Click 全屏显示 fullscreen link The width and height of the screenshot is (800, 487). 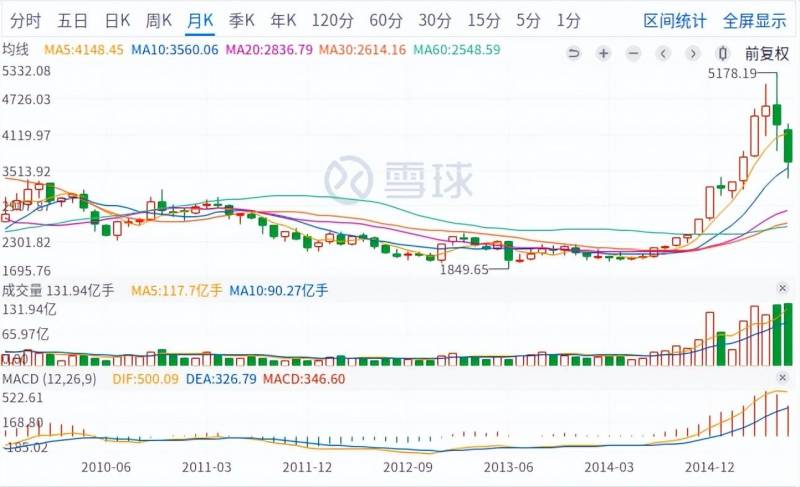(x=754, y=21)
